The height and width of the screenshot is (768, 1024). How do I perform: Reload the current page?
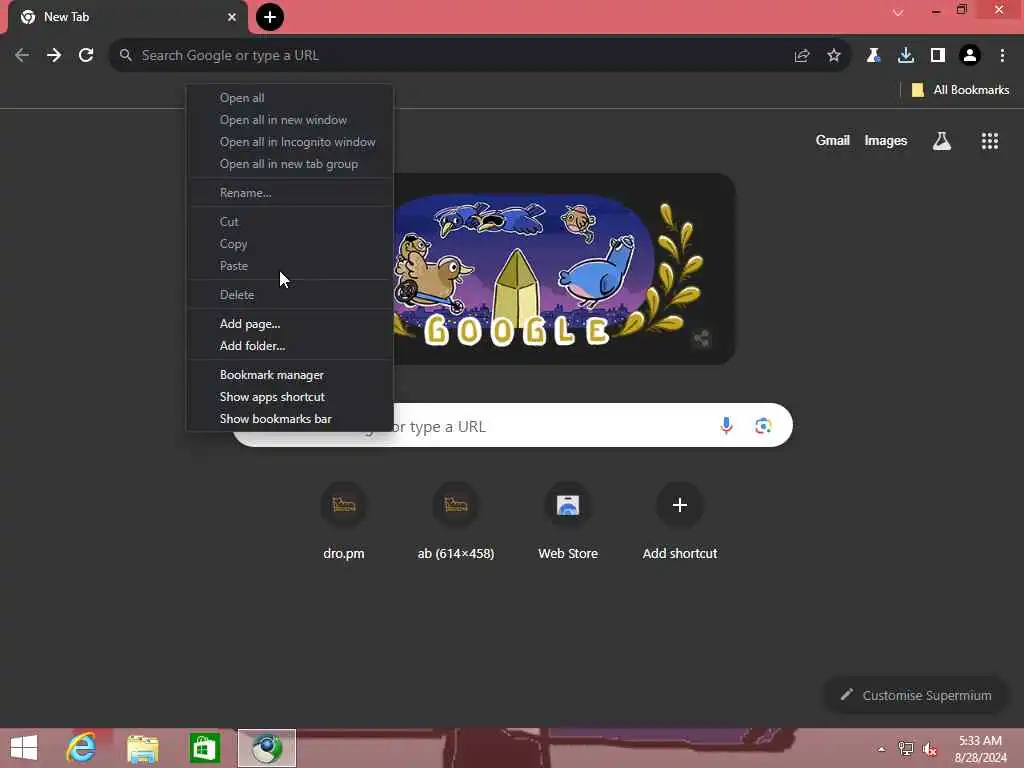click(x=86, y=56)
